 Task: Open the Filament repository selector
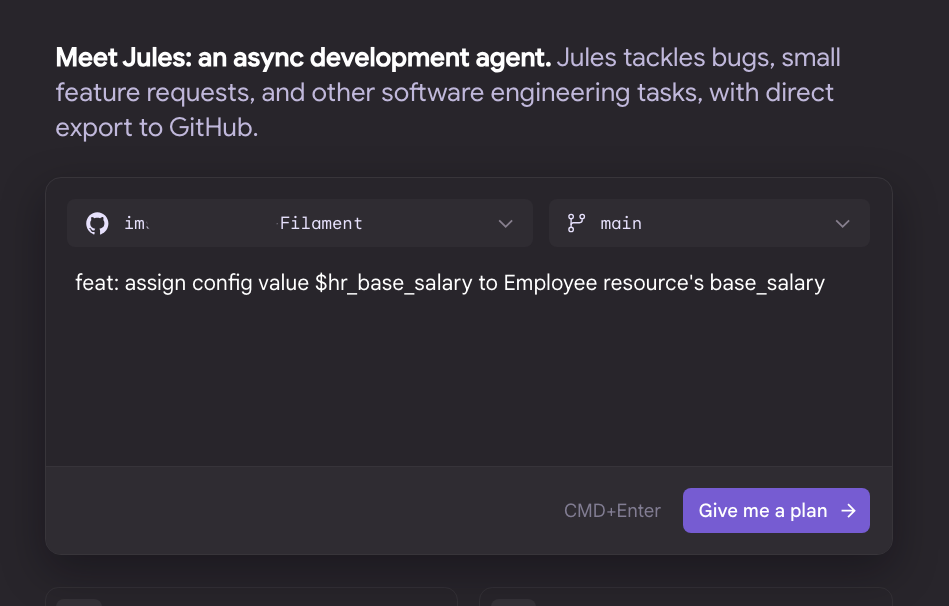[x=300, y=223]
